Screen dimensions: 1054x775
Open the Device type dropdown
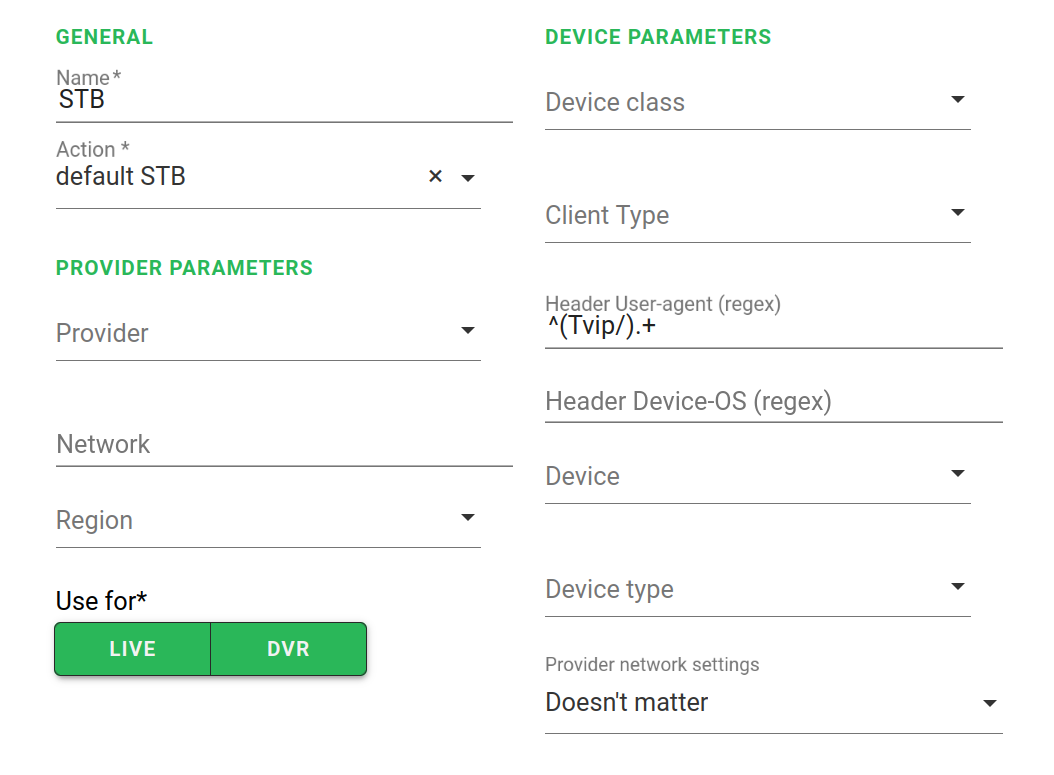[x=957, y=587]
